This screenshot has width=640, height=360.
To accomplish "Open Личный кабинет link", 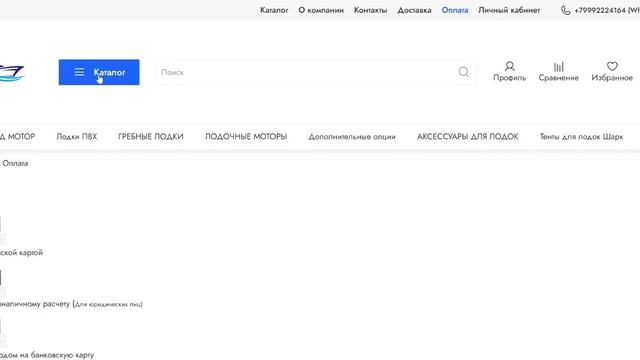I will (x=509, y=10).
